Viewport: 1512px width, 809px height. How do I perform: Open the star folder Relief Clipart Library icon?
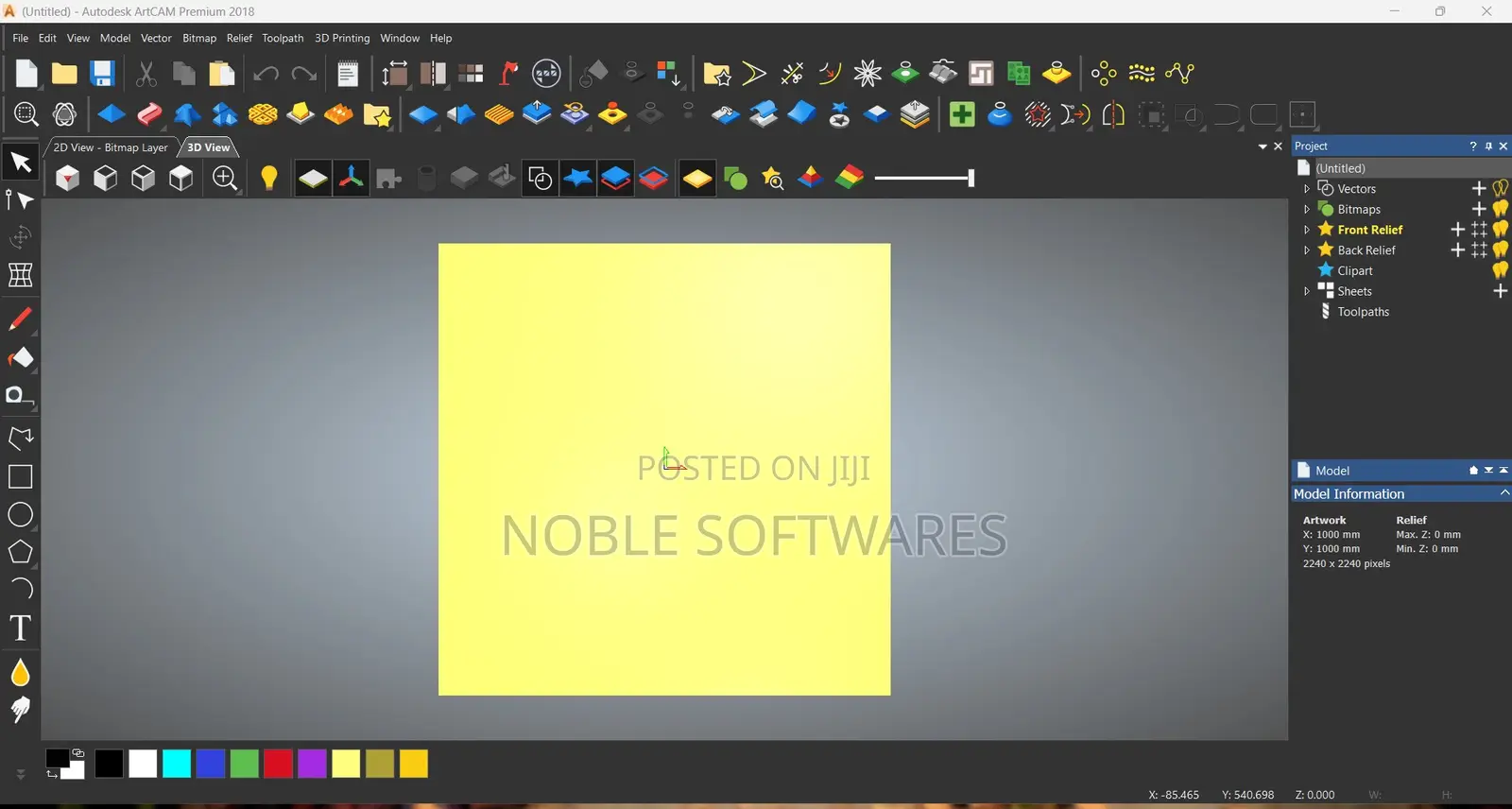[x=376, y=114]
